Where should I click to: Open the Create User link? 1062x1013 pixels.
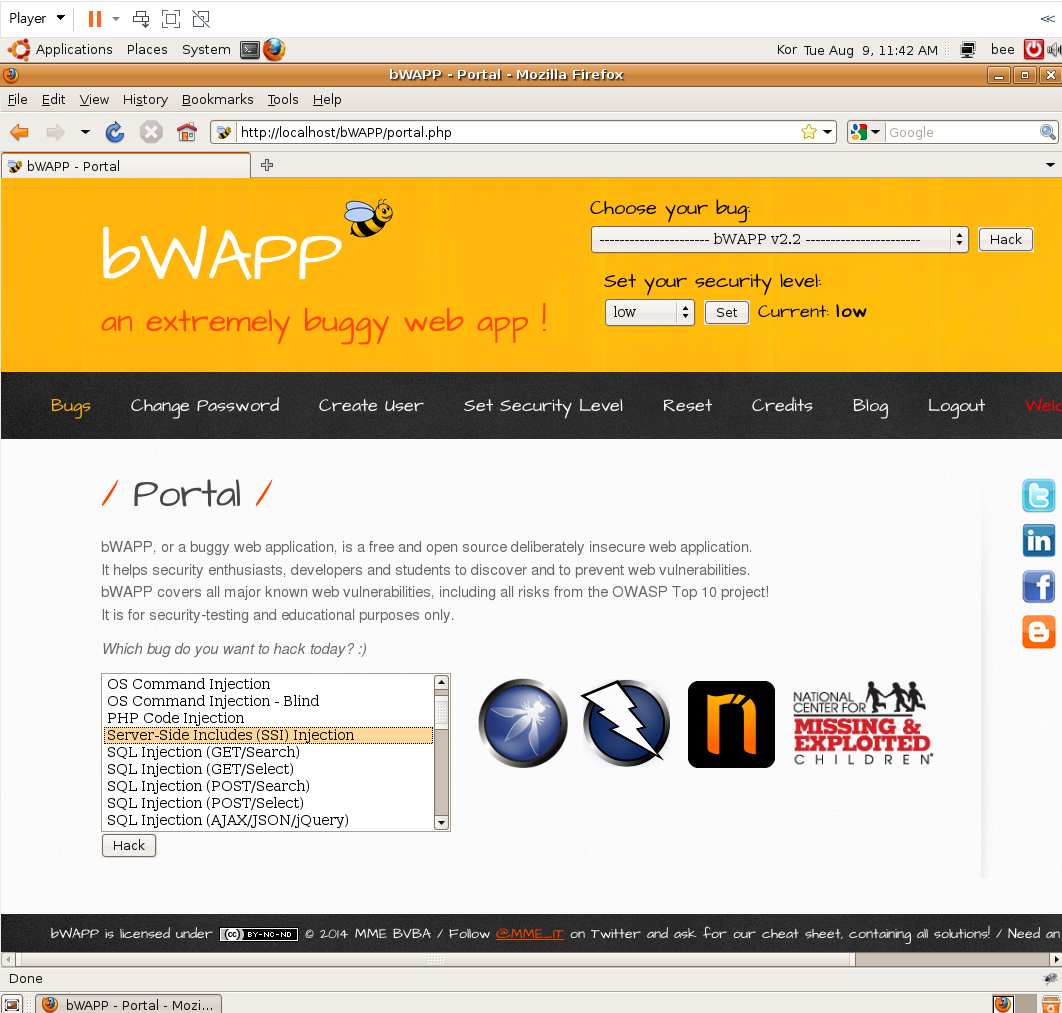(371, 406)
